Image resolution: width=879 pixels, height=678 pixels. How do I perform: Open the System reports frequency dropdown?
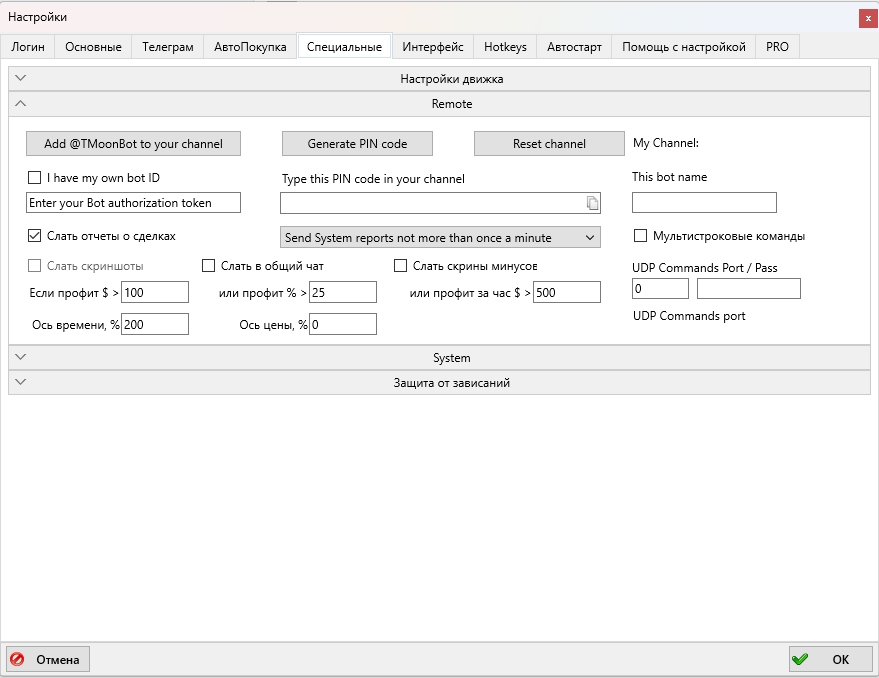tap(440, 238)
